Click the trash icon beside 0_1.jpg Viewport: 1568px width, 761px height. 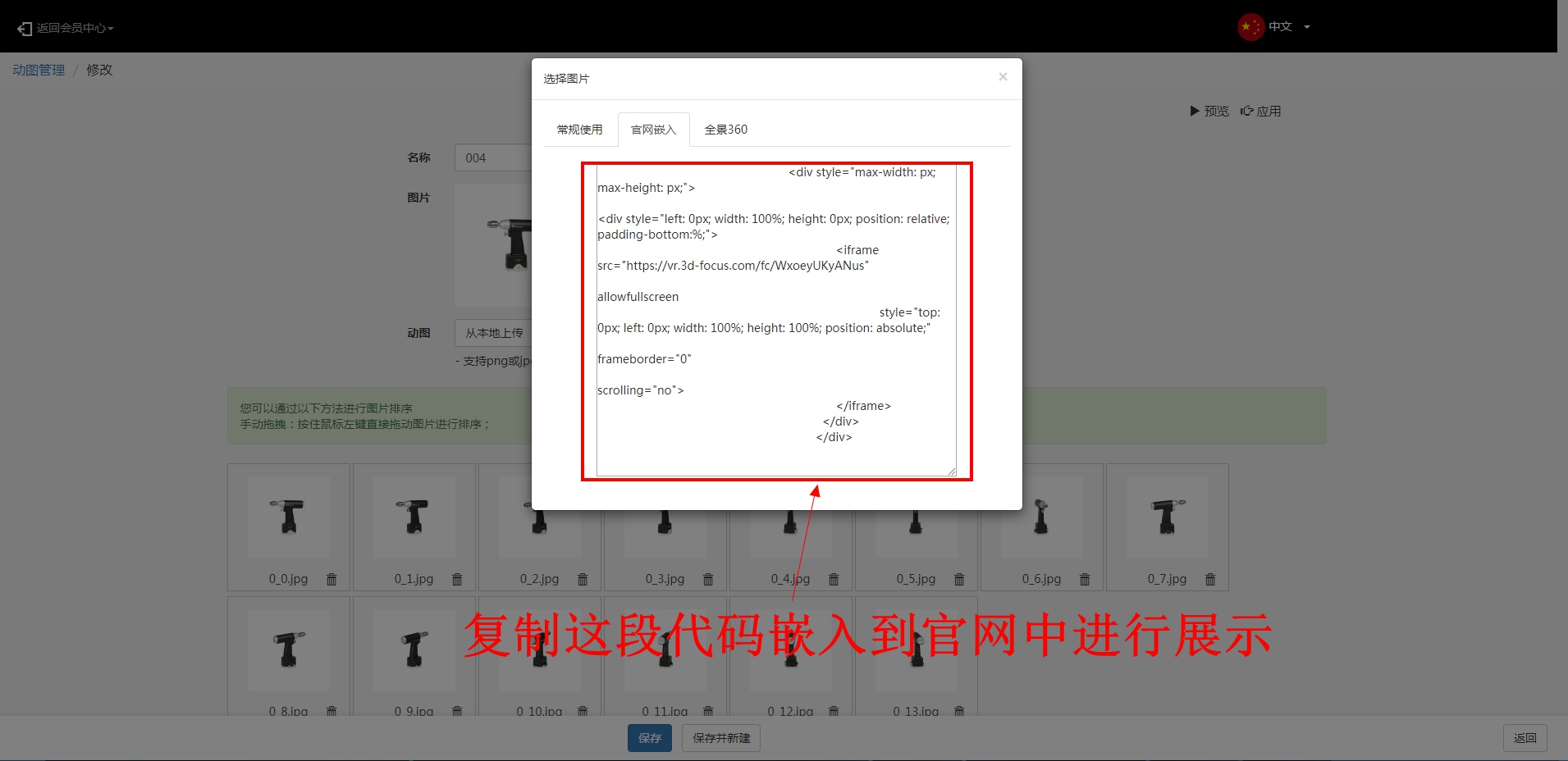pos(457,579)
